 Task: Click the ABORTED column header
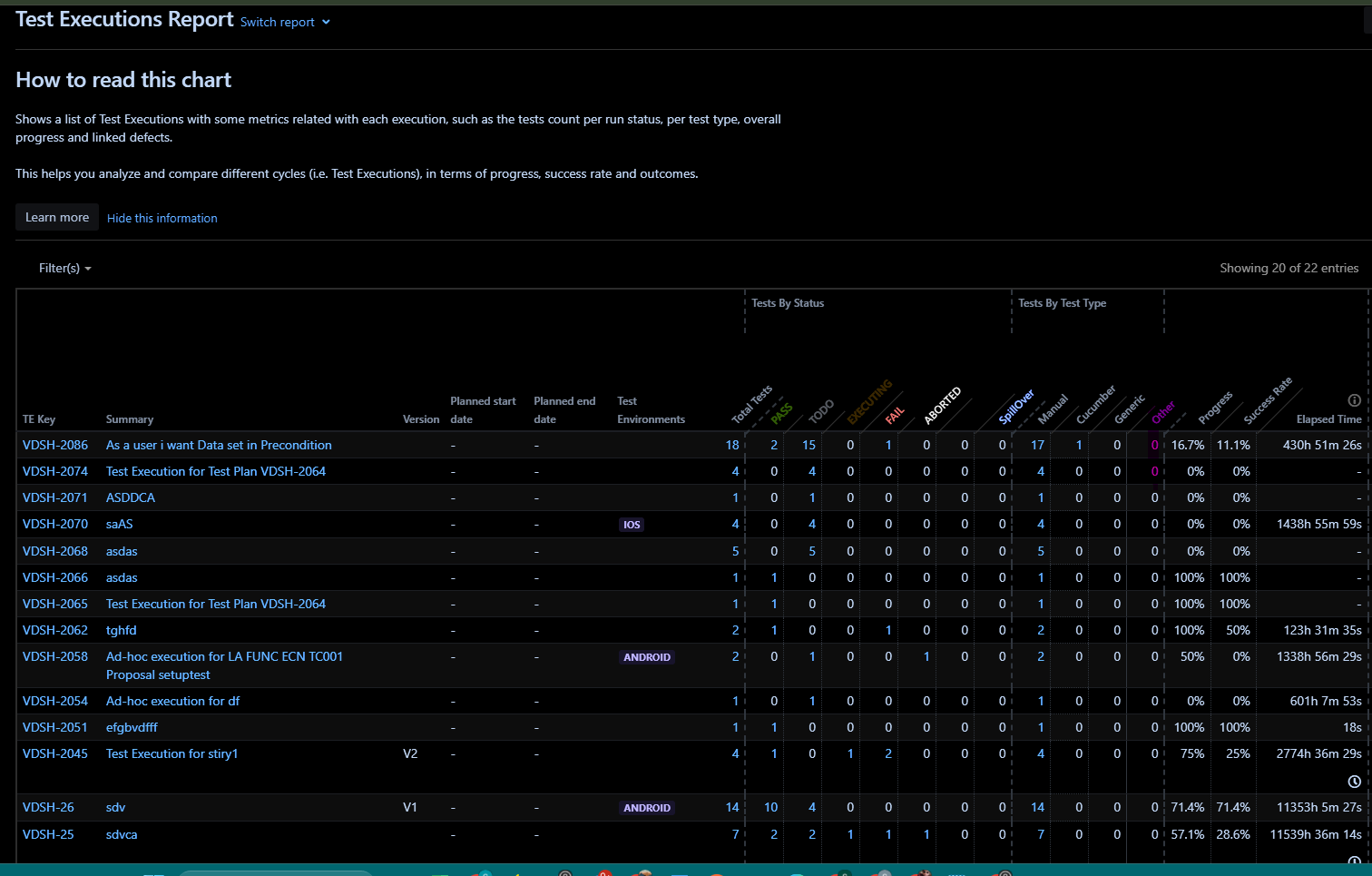click(942, 406)
